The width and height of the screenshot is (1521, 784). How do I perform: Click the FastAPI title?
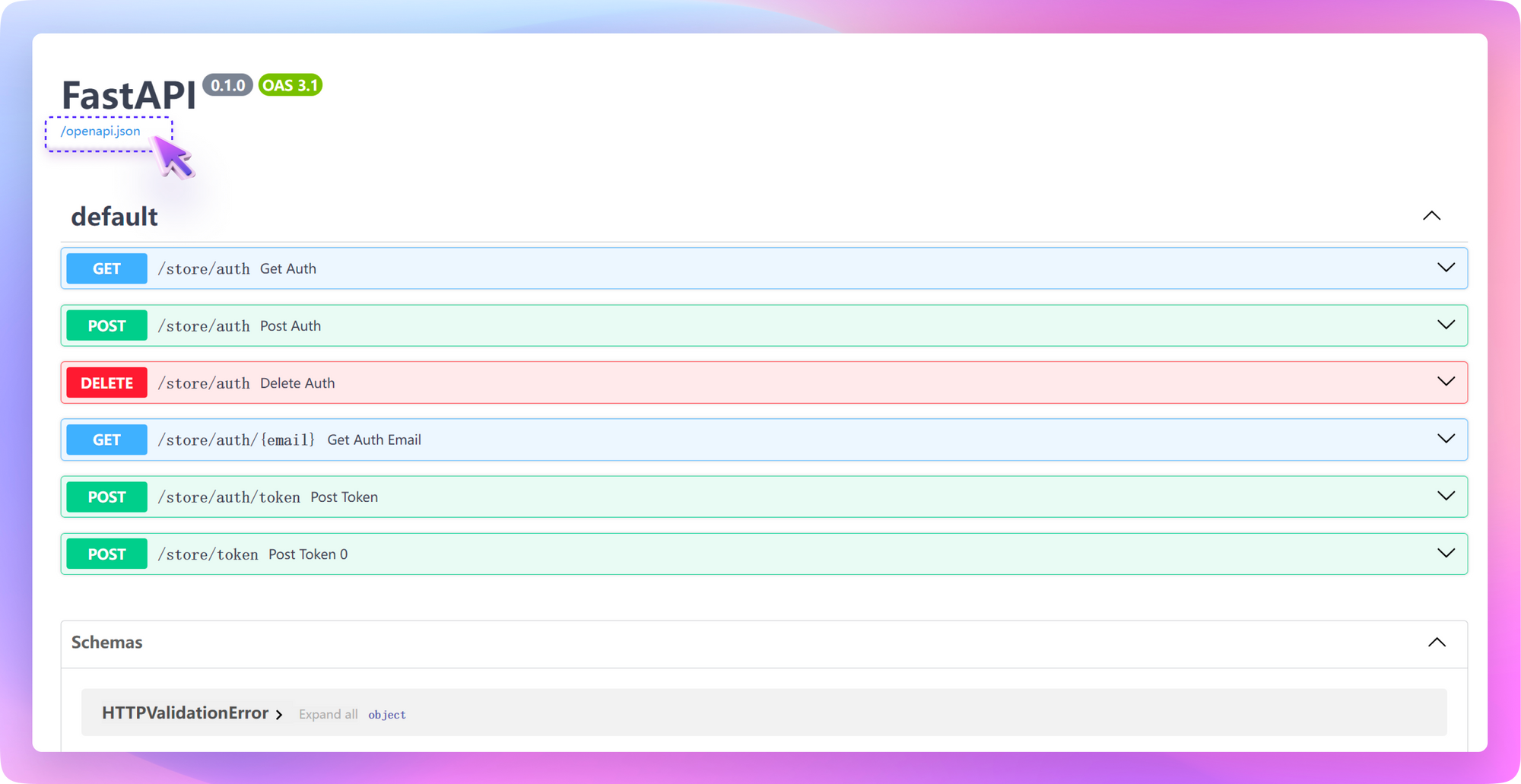(x=129, y=95)
